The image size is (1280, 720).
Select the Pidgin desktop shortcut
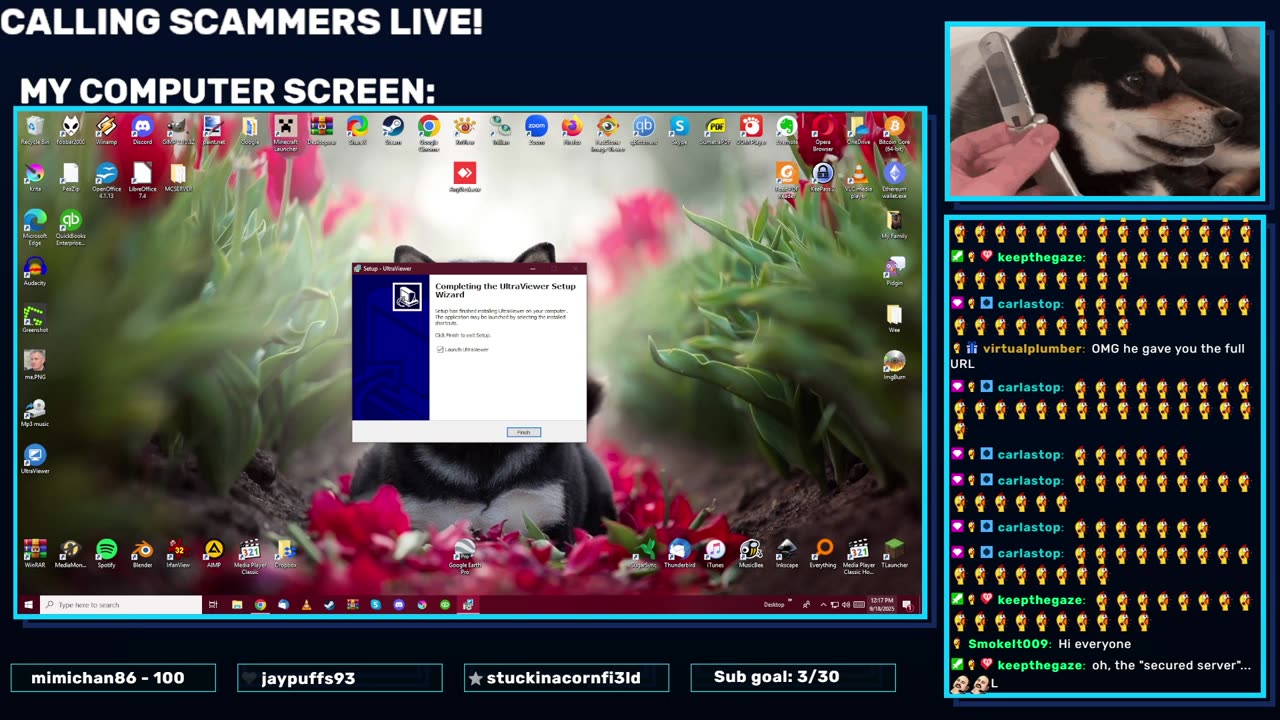894,272
